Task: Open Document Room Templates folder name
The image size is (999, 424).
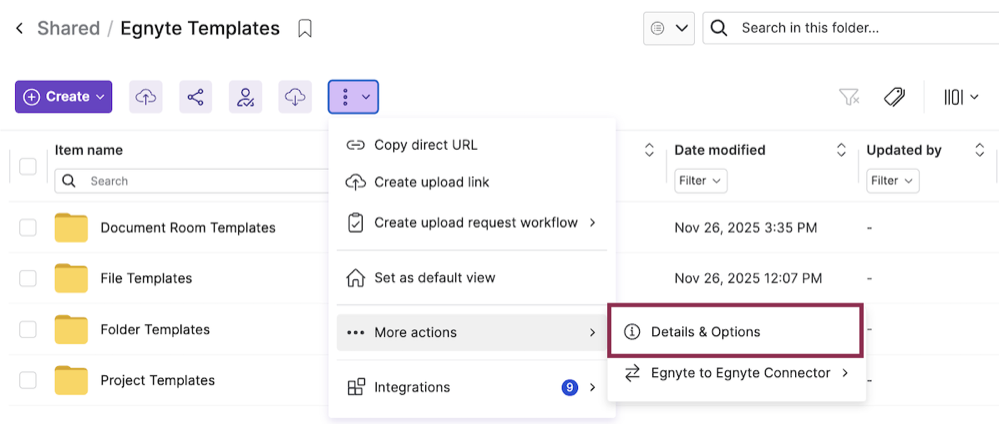Action: 188,228
